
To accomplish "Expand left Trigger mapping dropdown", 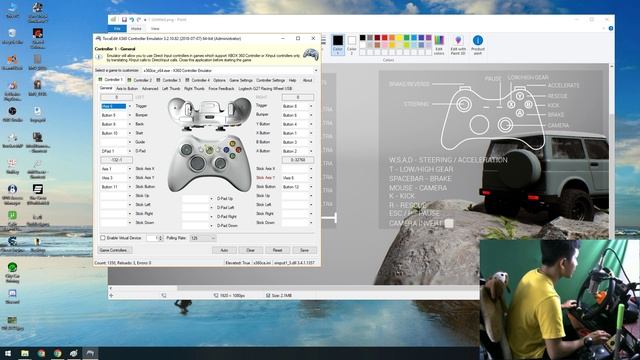I will [130, 106].
